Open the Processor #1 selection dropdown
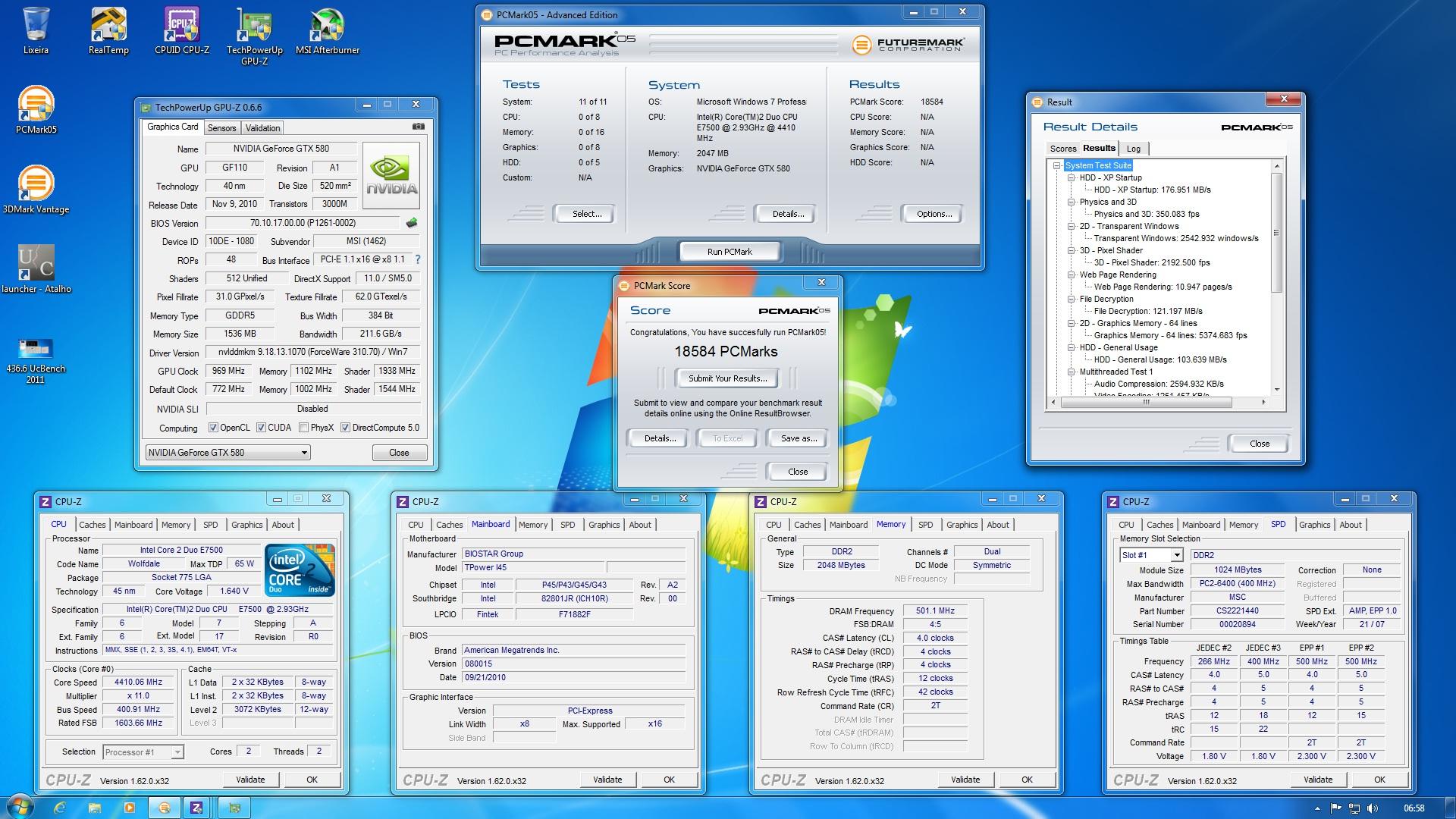Image resolution: width=1456 pixels, height=819 pixels. click(143, 752)
